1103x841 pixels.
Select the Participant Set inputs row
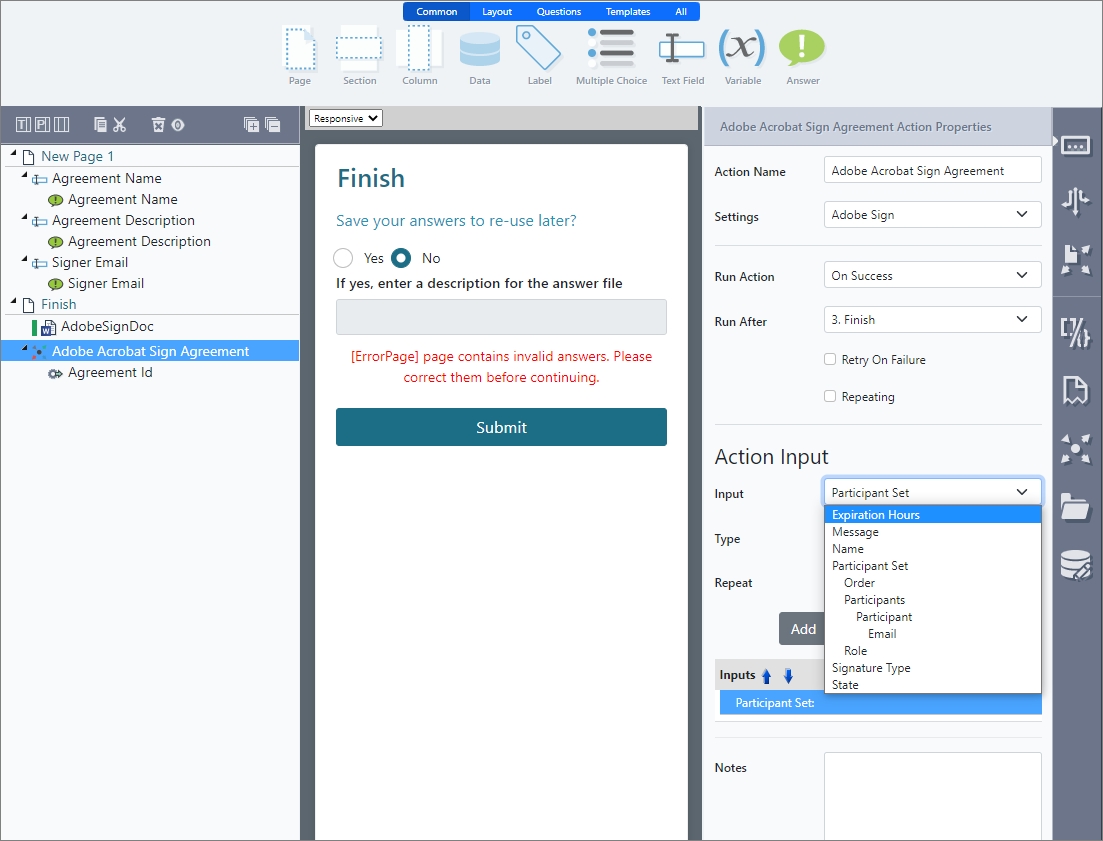(880, 702)
